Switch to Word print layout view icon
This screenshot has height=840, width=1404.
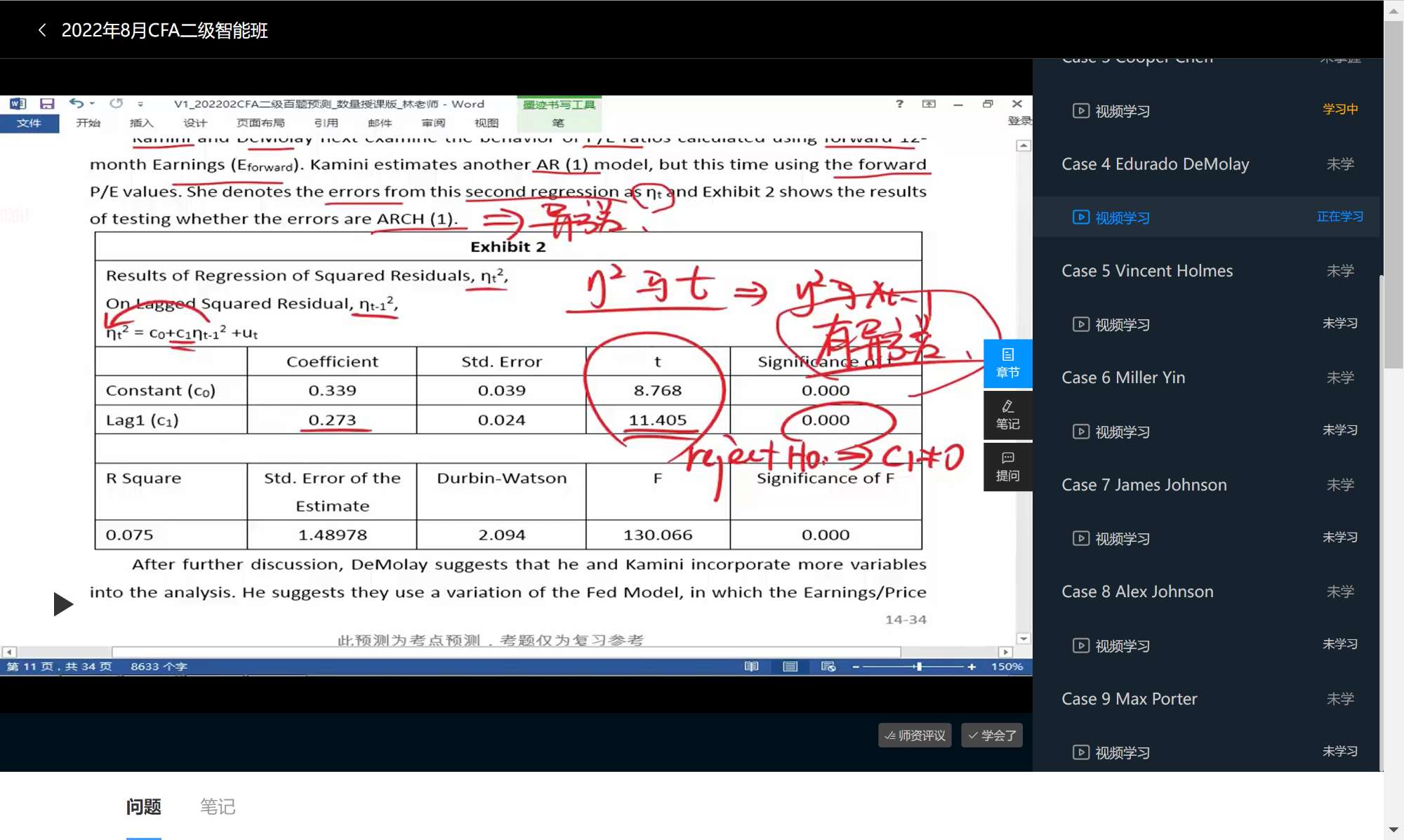click(x=790, y=666)
